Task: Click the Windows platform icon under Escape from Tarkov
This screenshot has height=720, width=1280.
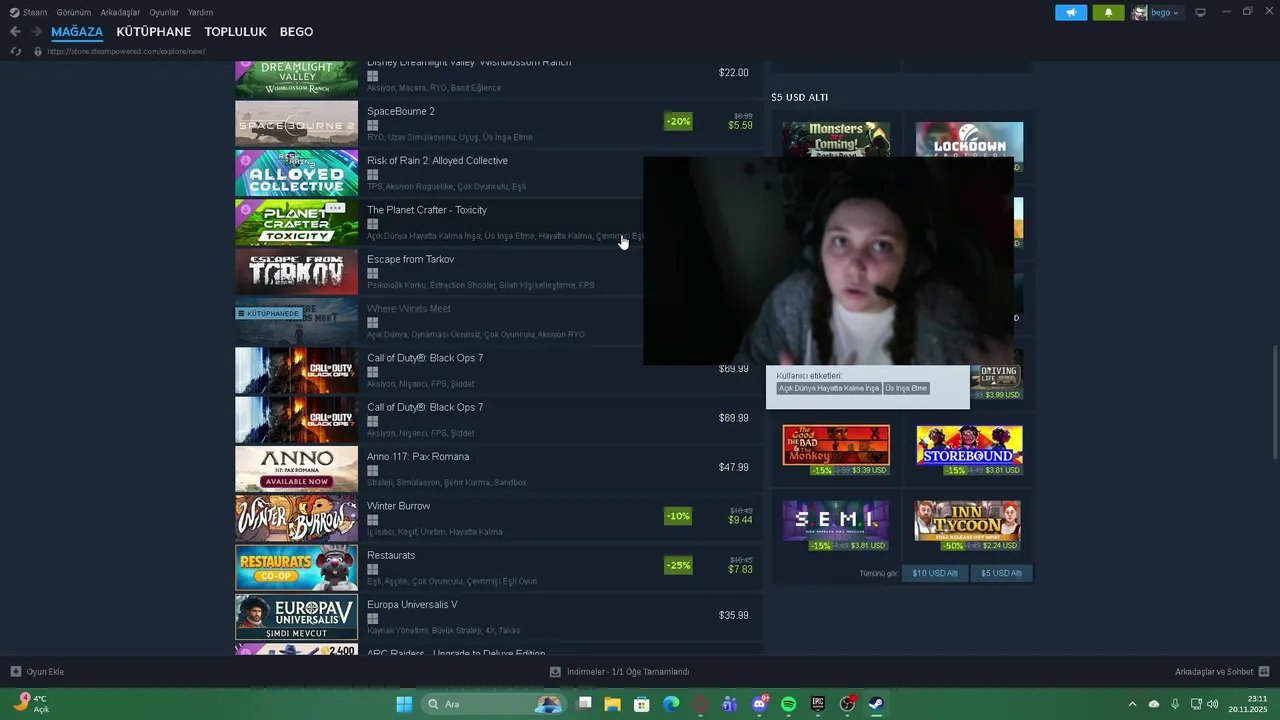Action: [x=372, y=273]
